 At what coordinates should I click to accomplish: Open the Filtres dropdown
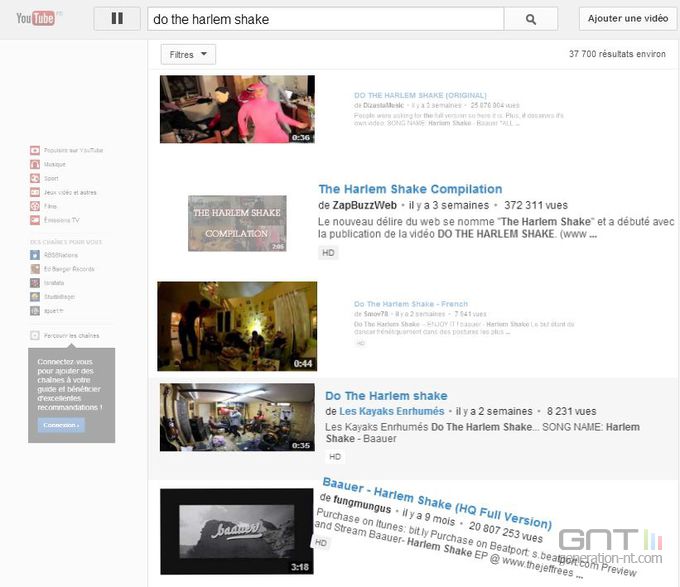188,55
